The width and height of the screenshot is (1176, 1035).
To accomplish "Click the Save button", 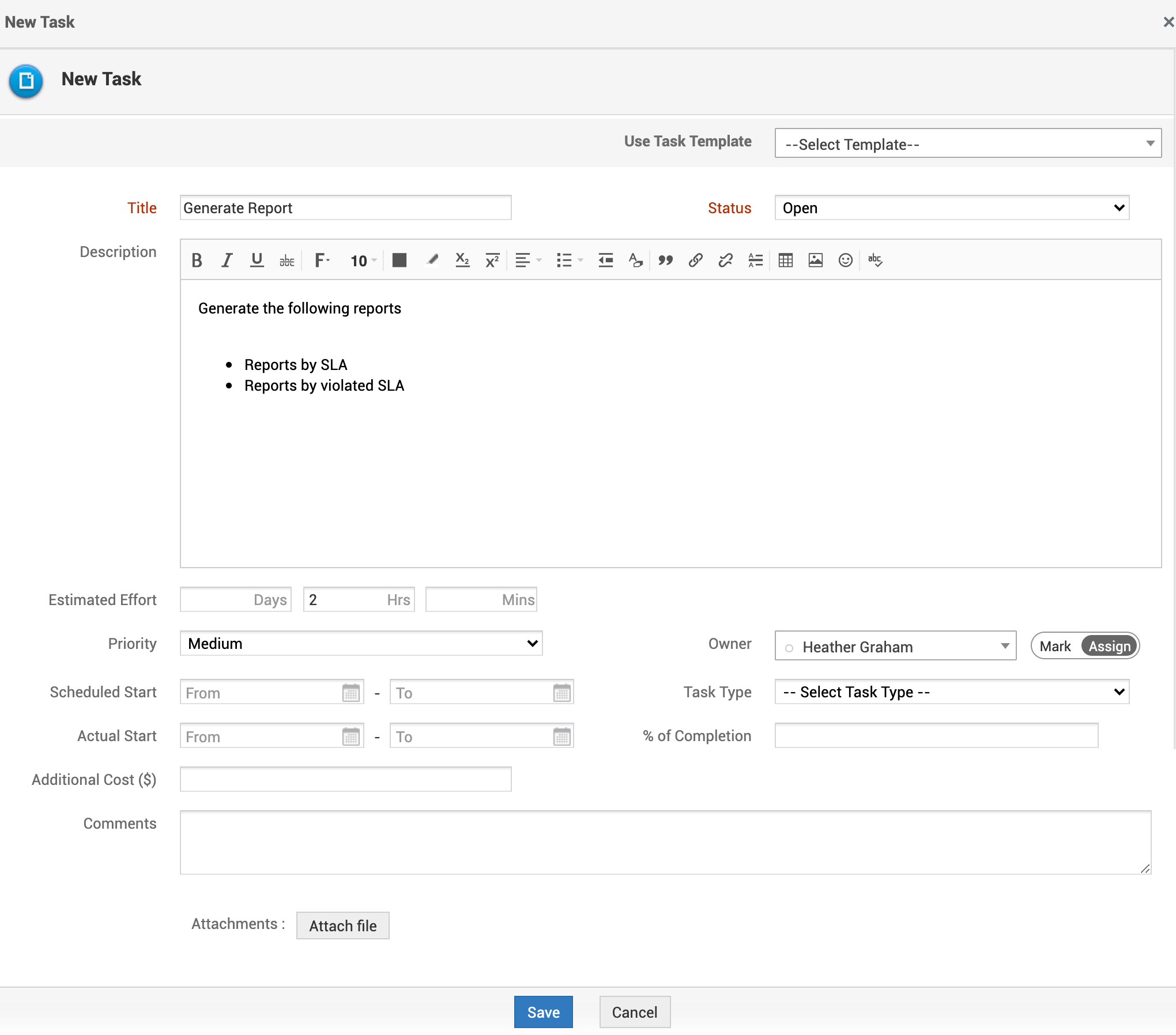I will click(543, 1012).
